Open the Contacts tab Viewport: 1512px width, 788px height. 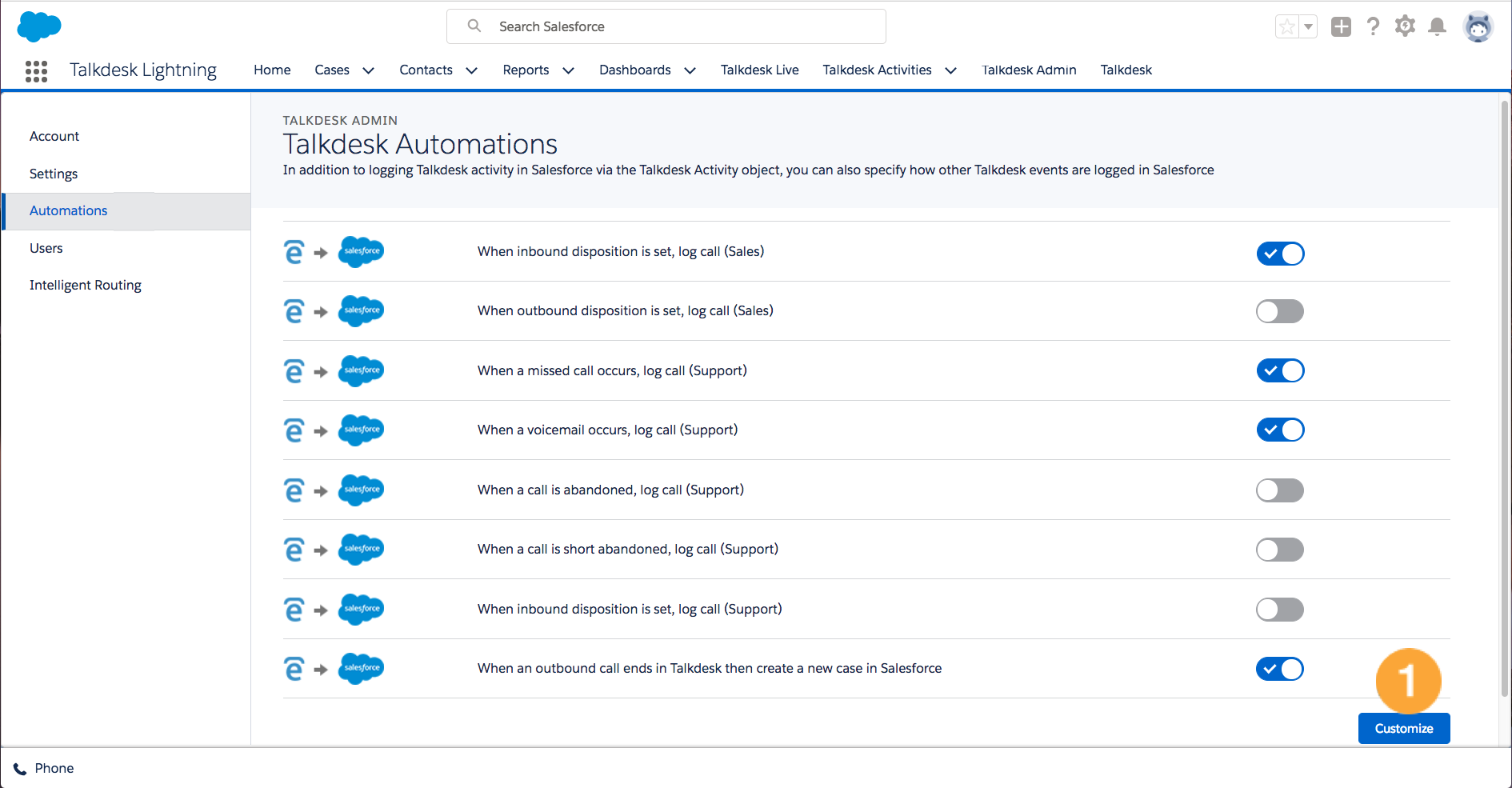[x=426, y=70]
